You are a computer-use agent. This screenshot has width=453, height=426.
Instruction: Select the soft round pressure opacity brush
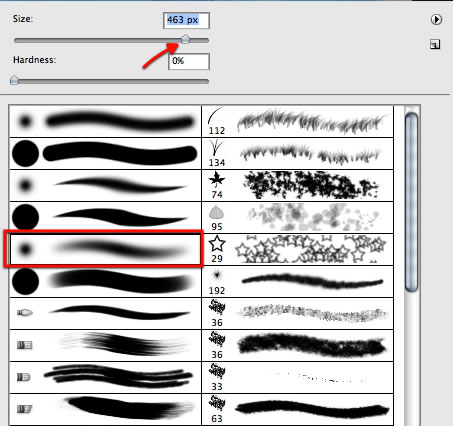click(x=105, y=249)
